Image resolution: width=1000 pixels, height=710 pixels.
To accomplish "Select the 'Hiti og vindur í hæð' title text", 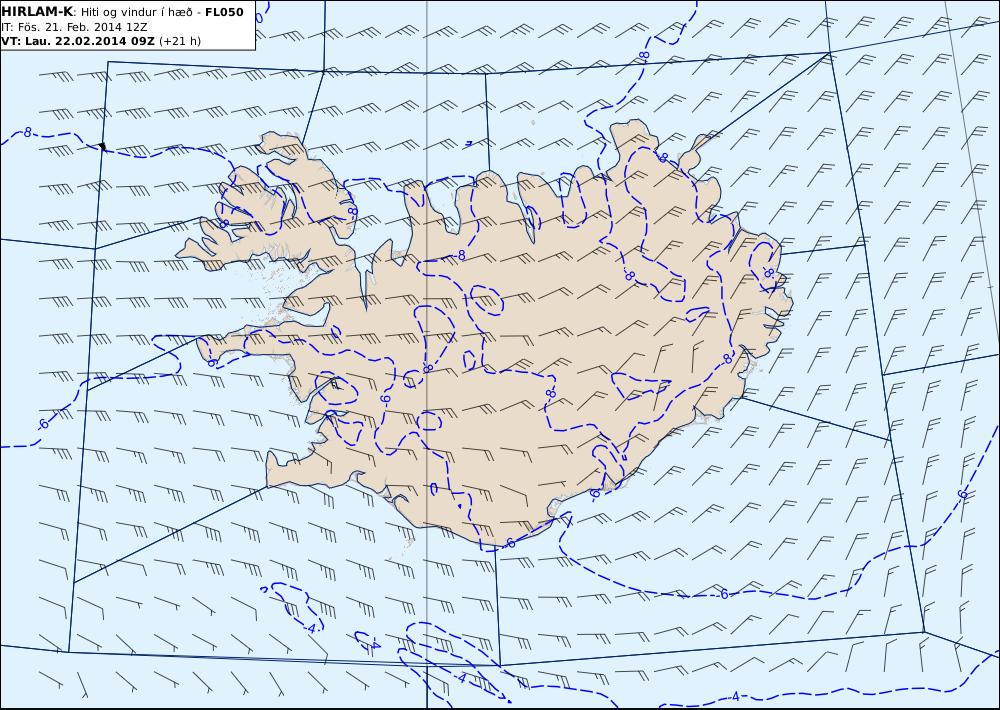I will point(136,13).
